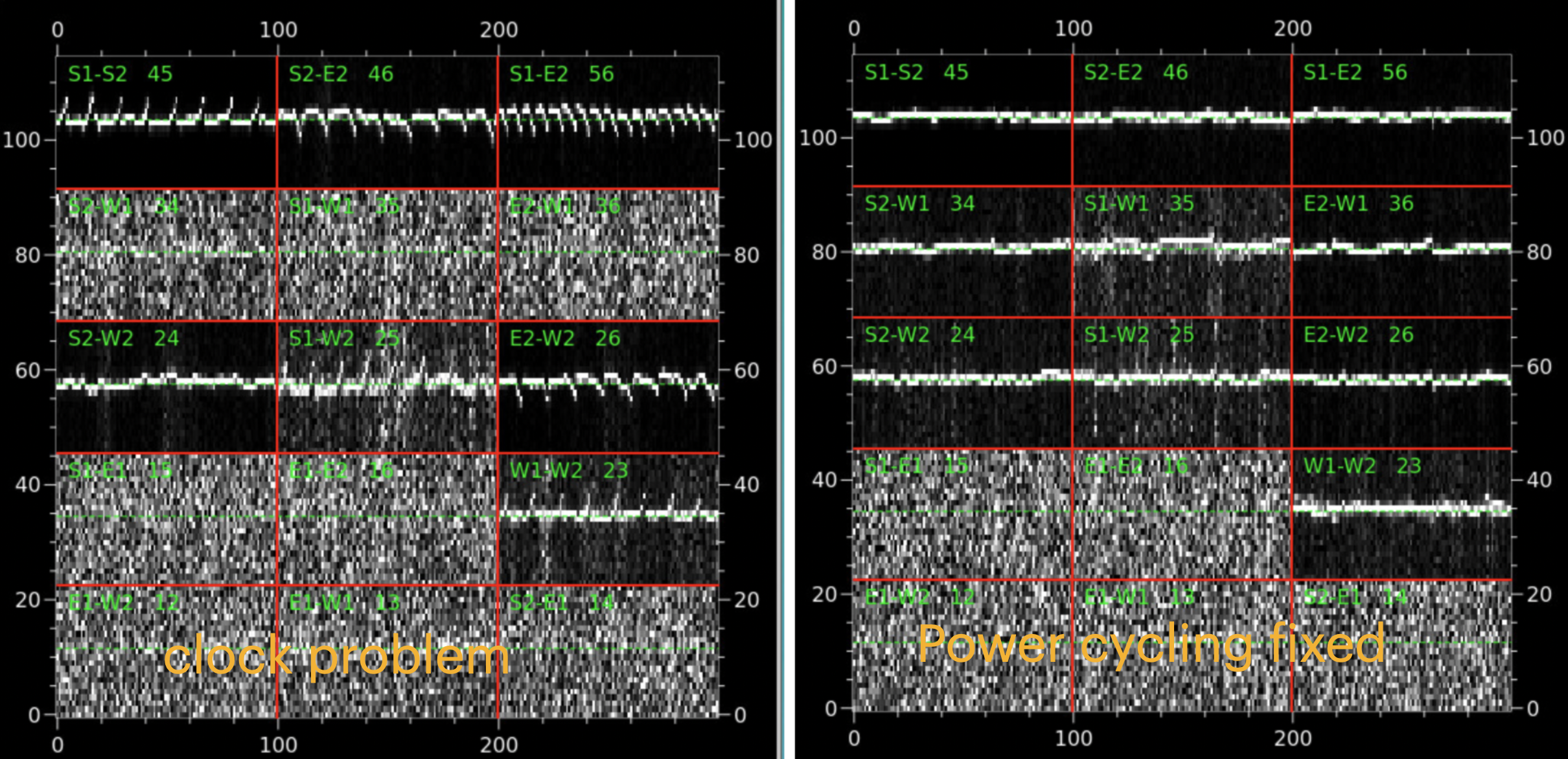1568x759 pixels.
Task: Click the E2-W2 26 label in left plot
Action: coord(564,338)
